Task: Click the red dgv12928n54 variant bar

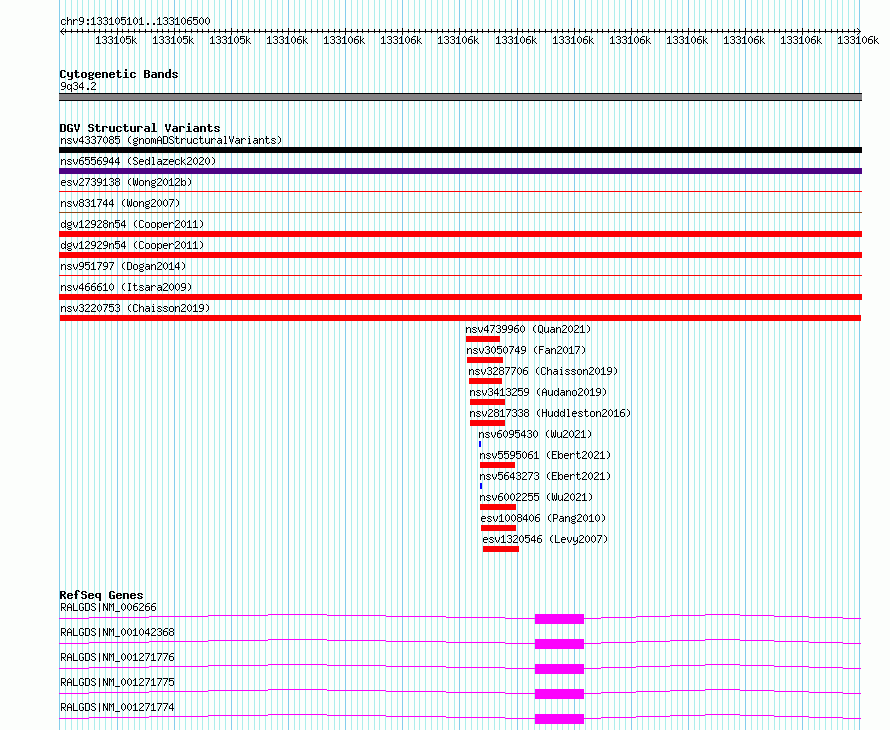Action: pyautogui.click(x=460, y=234)
